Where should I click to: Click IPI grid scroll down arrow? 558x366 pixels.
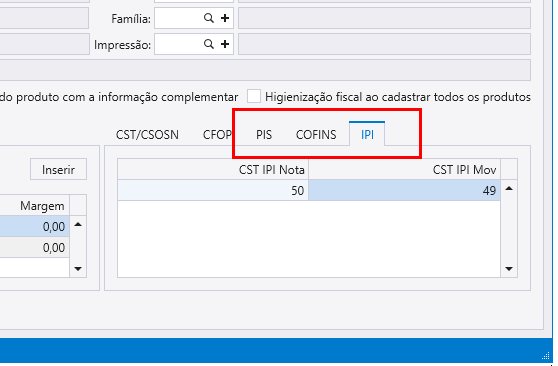click(509, 269)
